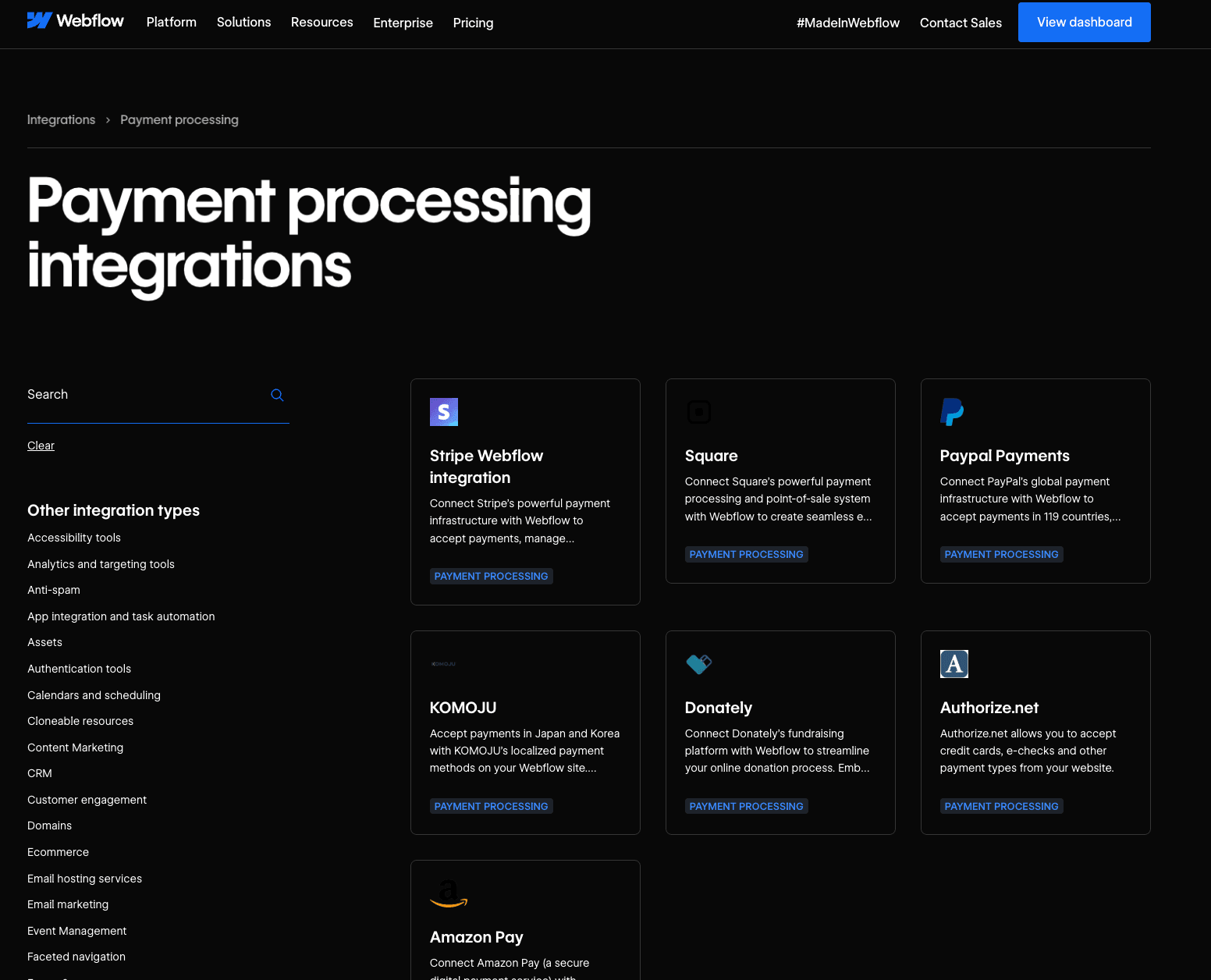
Task: Click the Clear link
Action: (x=41, y=446)
